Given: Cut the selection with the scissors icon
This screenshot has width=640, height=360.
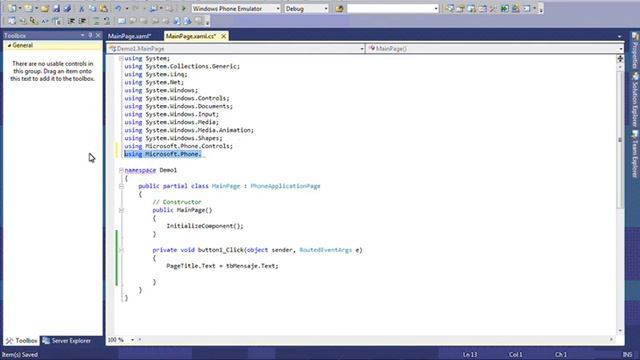Looking at the screenshot, I should [82, 8].
